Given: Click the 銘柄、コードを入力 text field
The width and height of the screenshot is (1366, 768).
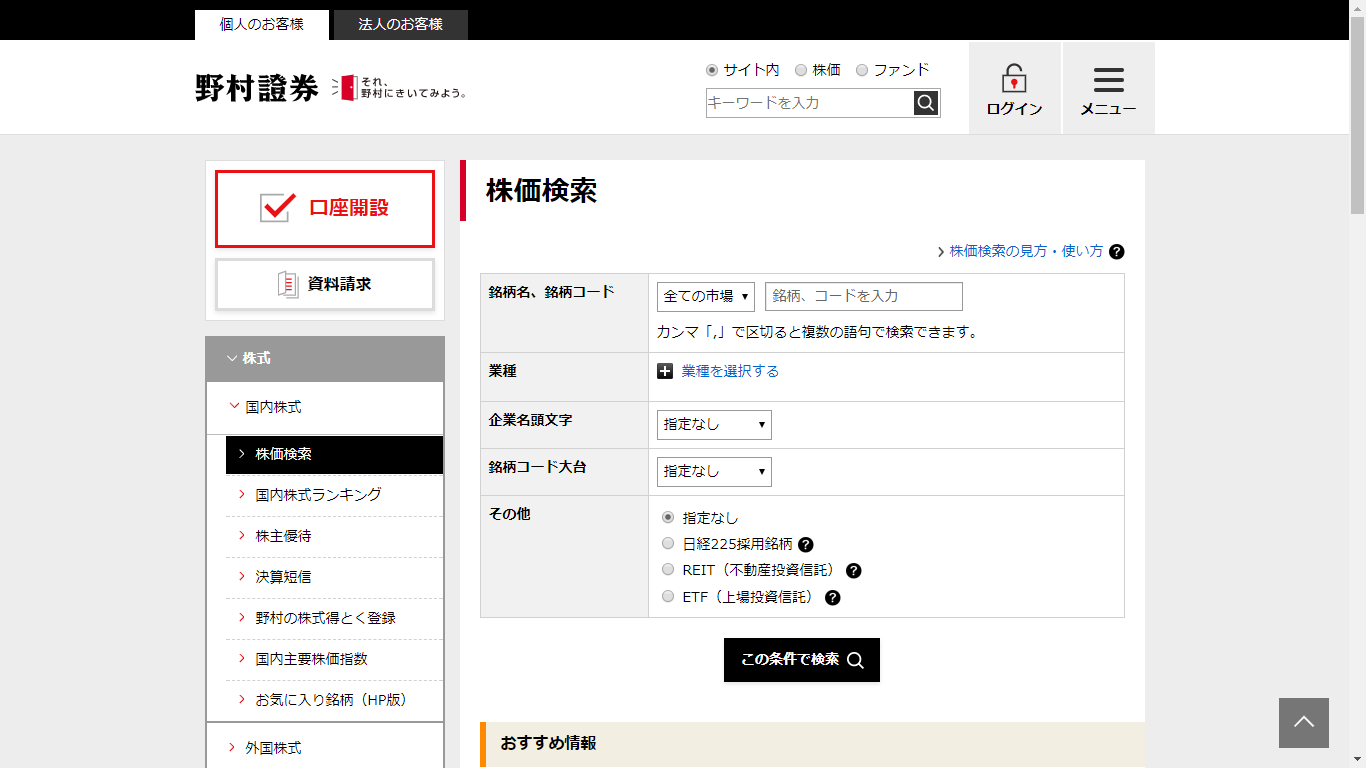Looking at the screenshot, I should pyautogui.click(x=863, y=297).
